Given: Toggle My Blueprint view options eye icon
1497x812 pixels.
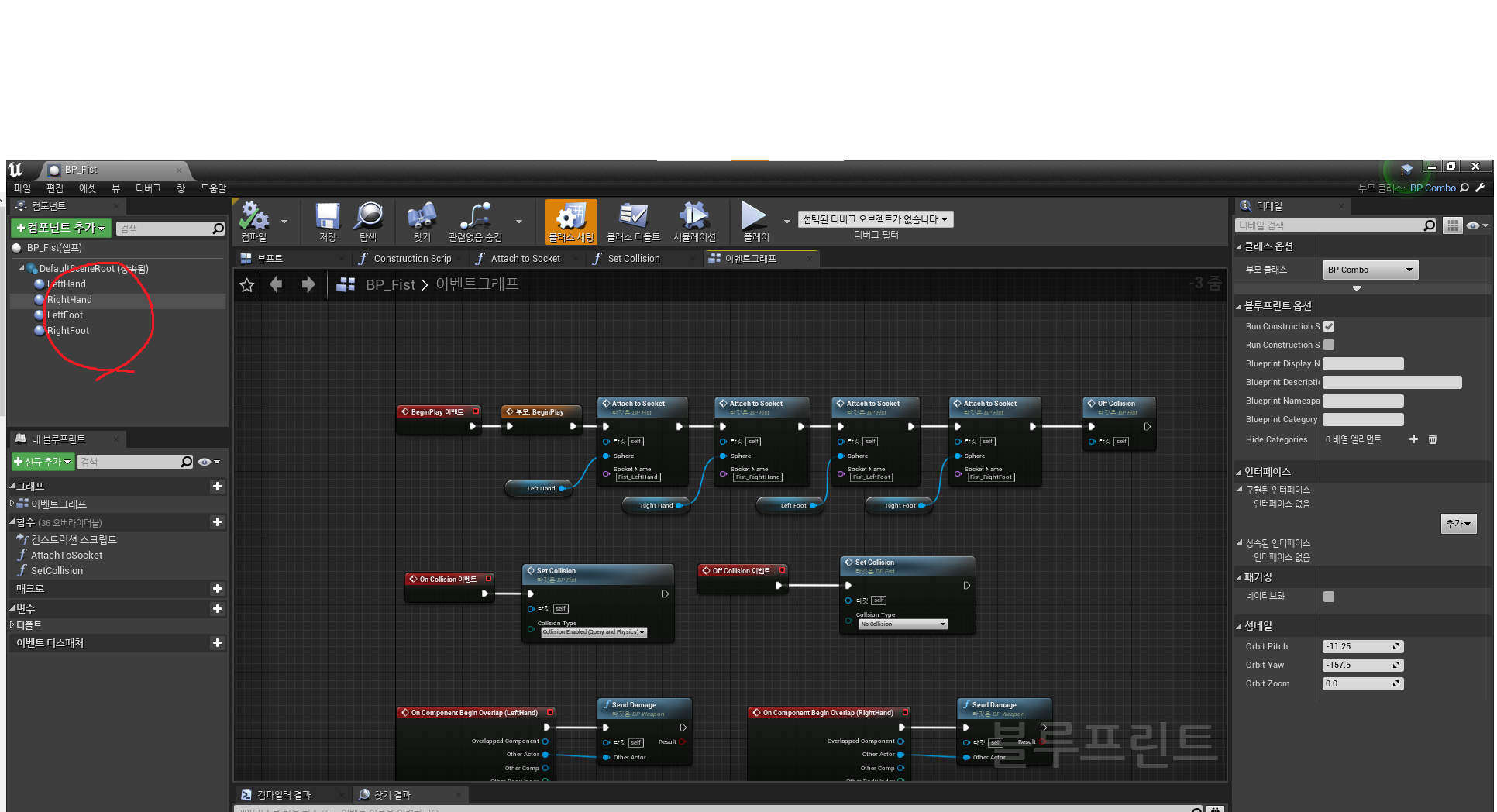Looking at the screenshot, I should tap(208, 462).
